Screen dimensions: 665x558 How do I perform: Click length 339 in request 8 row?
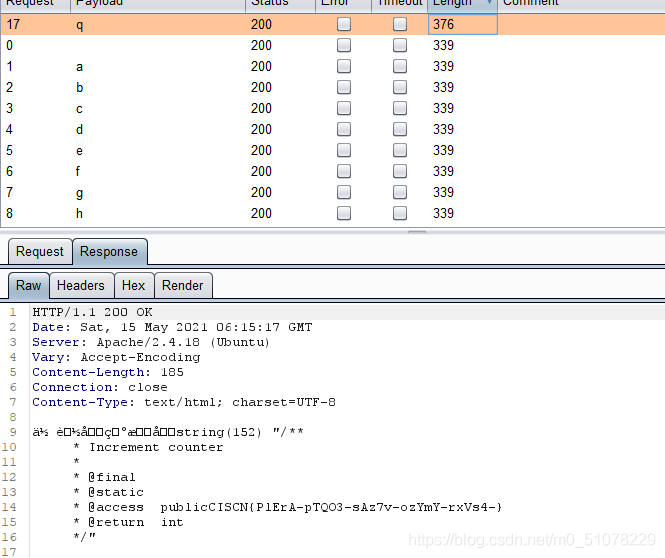pos(443,213)
